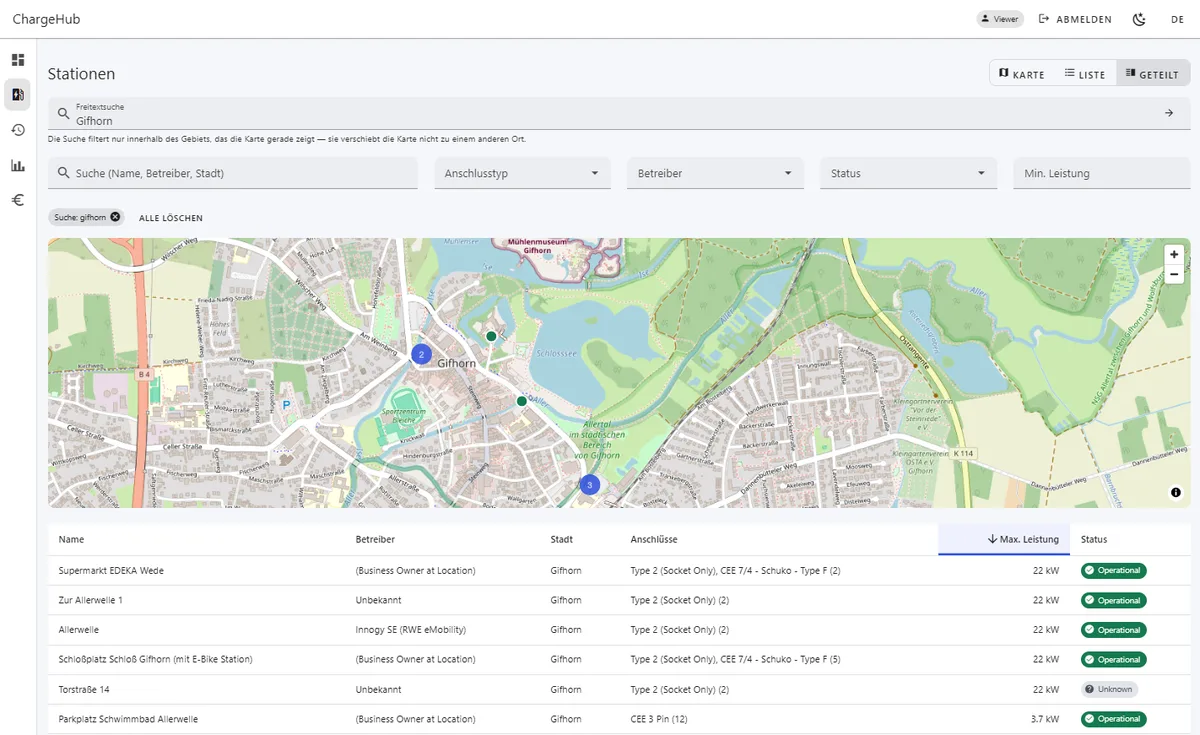The image size is (1200, 735).
Task: Click the Suche (Name, Betreiber, Stadt) field
Action: click(233, 173)
